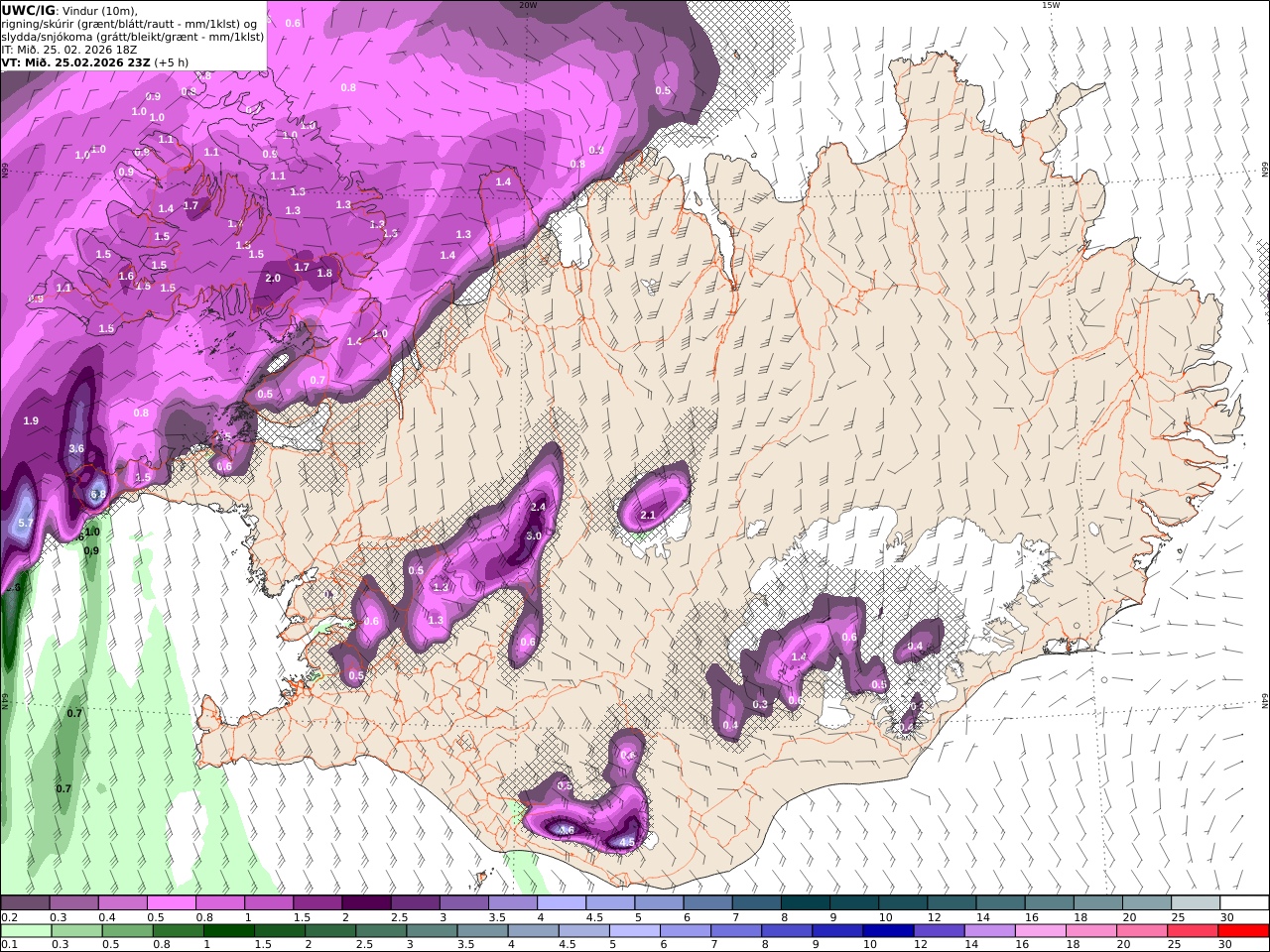The width and height of the screenshot is (1270, 952).
Task: Click the deep blue 10–12 swatch on rain scale
Action: [888, 931]
